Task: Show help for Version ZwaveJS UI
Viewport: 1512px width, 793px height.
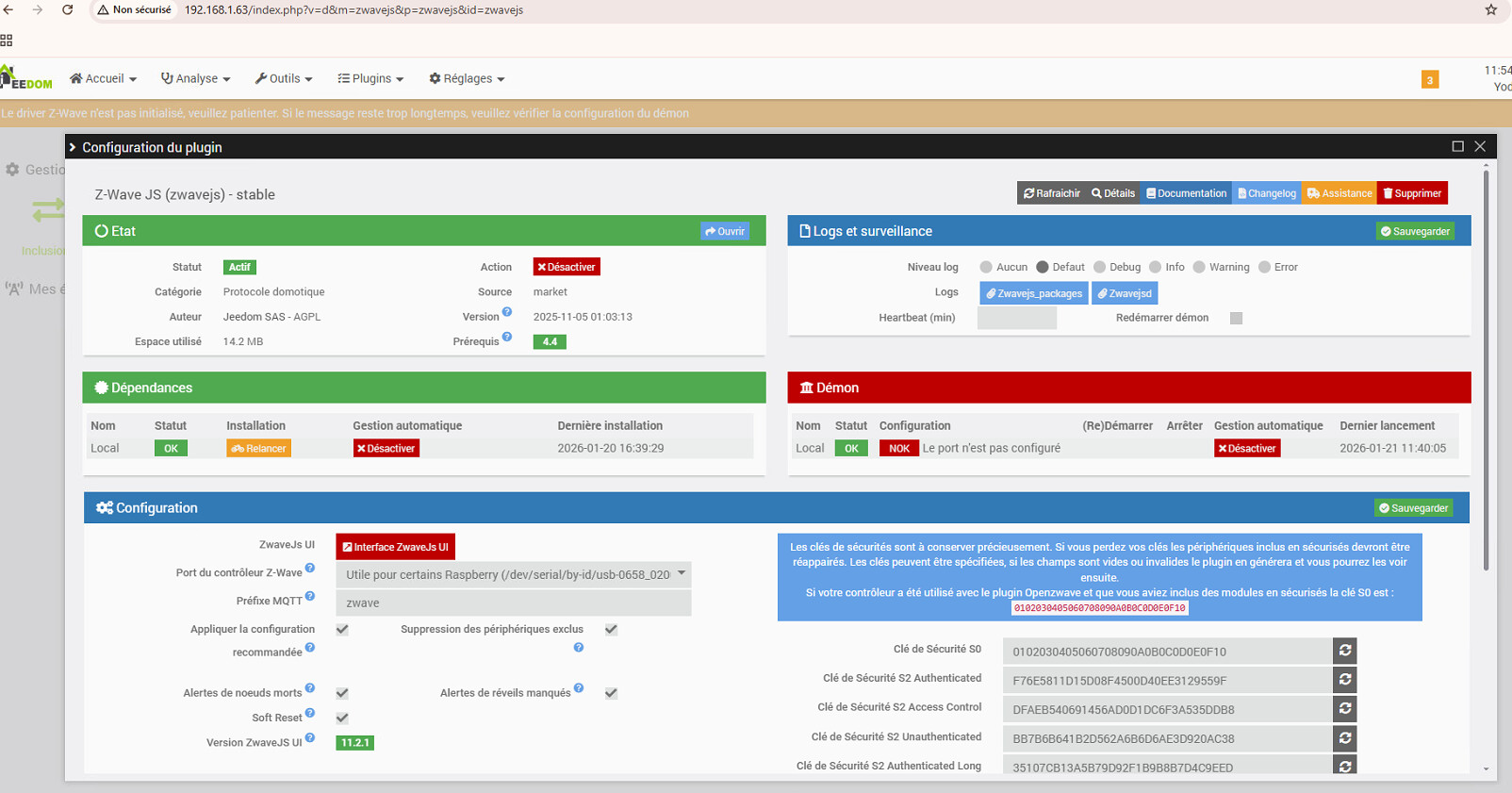Action: 310,738
